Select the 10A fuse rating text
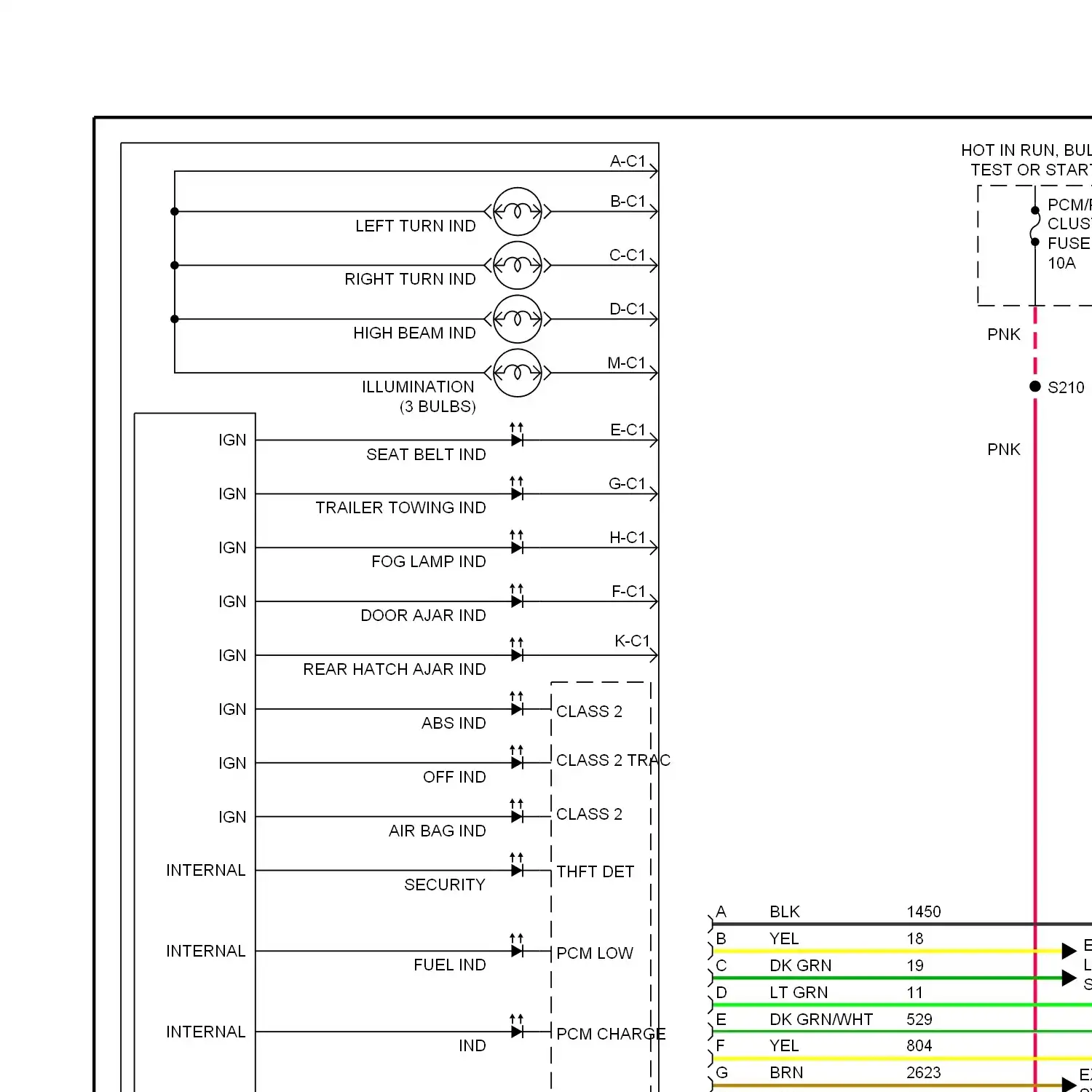 [1061, 263]
